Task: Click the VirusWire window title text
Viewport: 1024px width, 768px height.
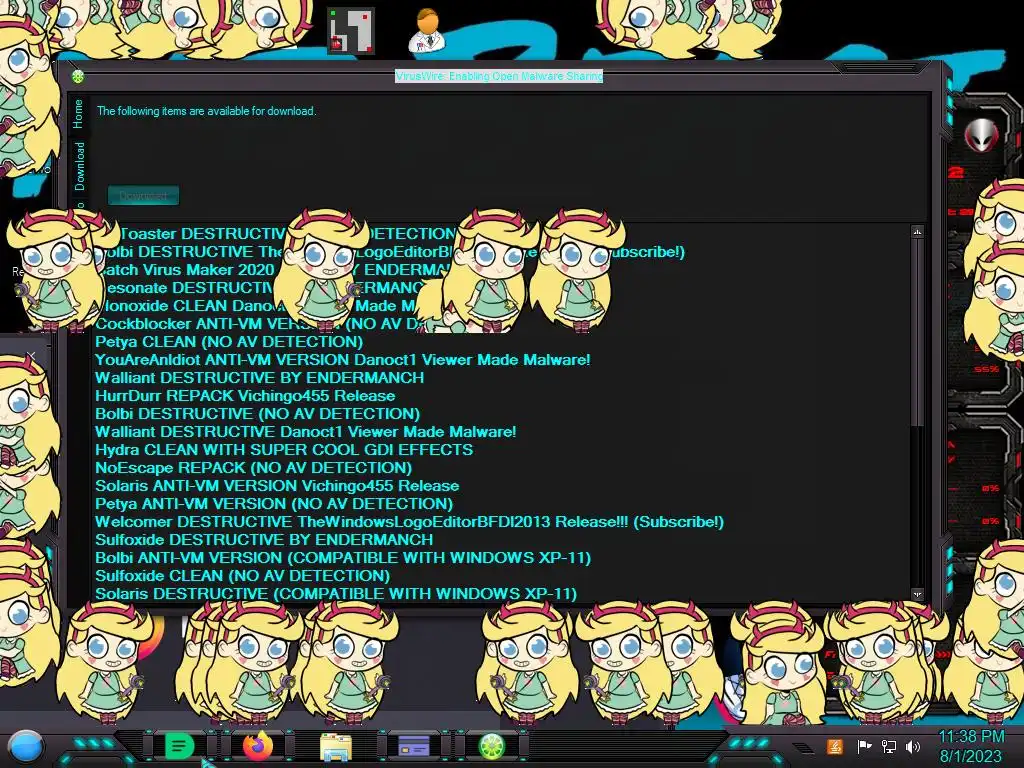Action: 499,76
